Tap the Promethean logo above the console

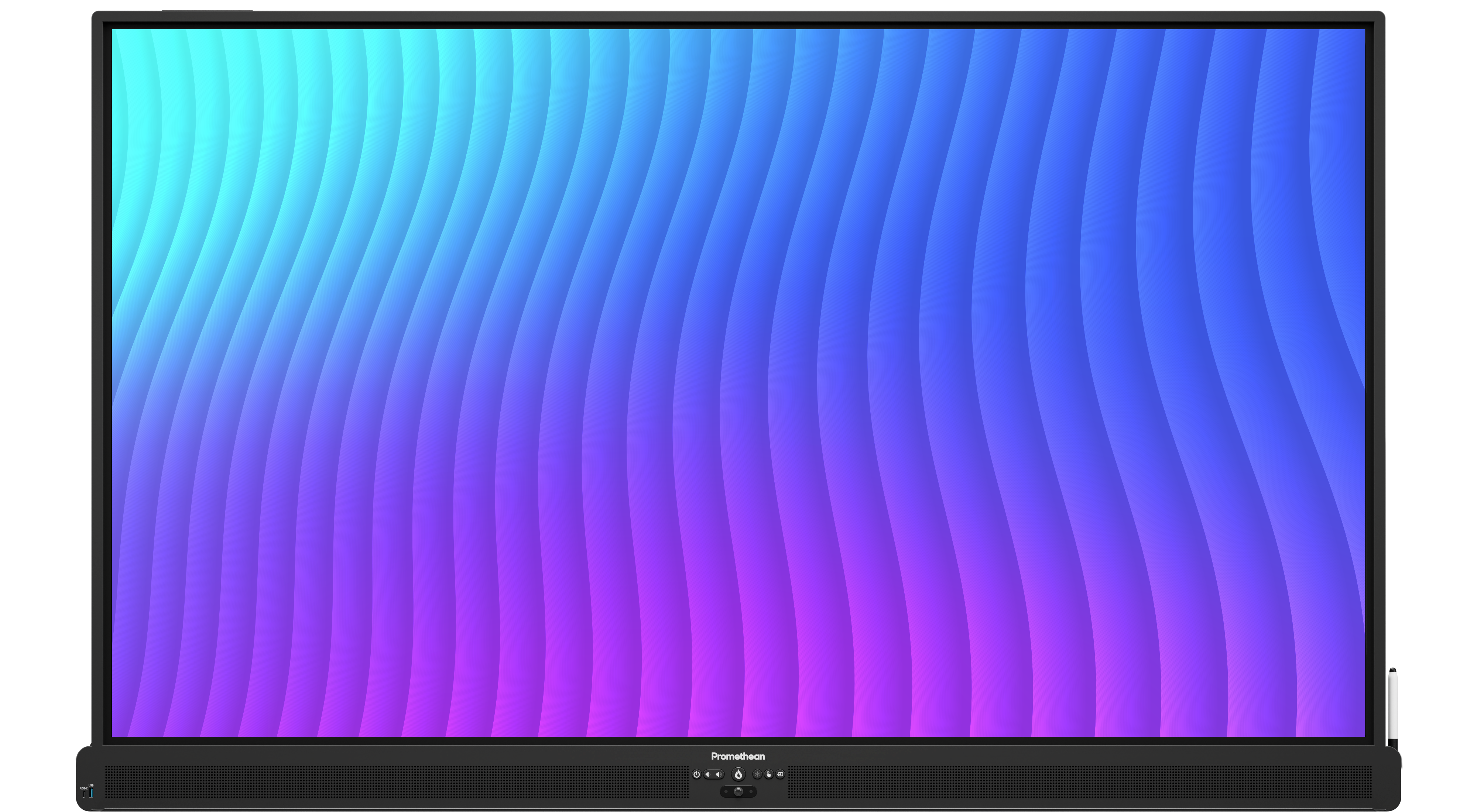point(738,756)
